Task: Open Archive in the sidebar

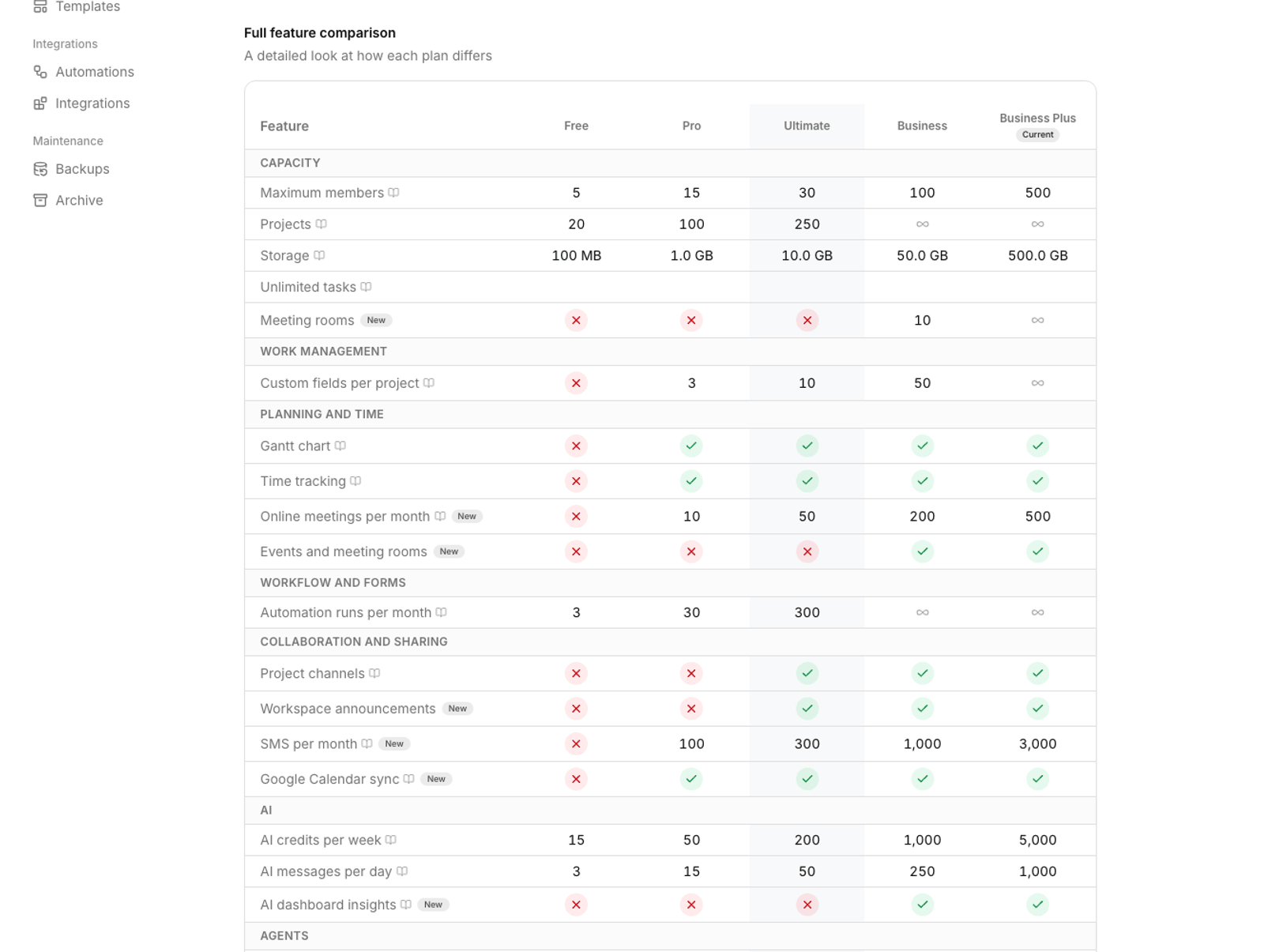Action: [68, 201]
